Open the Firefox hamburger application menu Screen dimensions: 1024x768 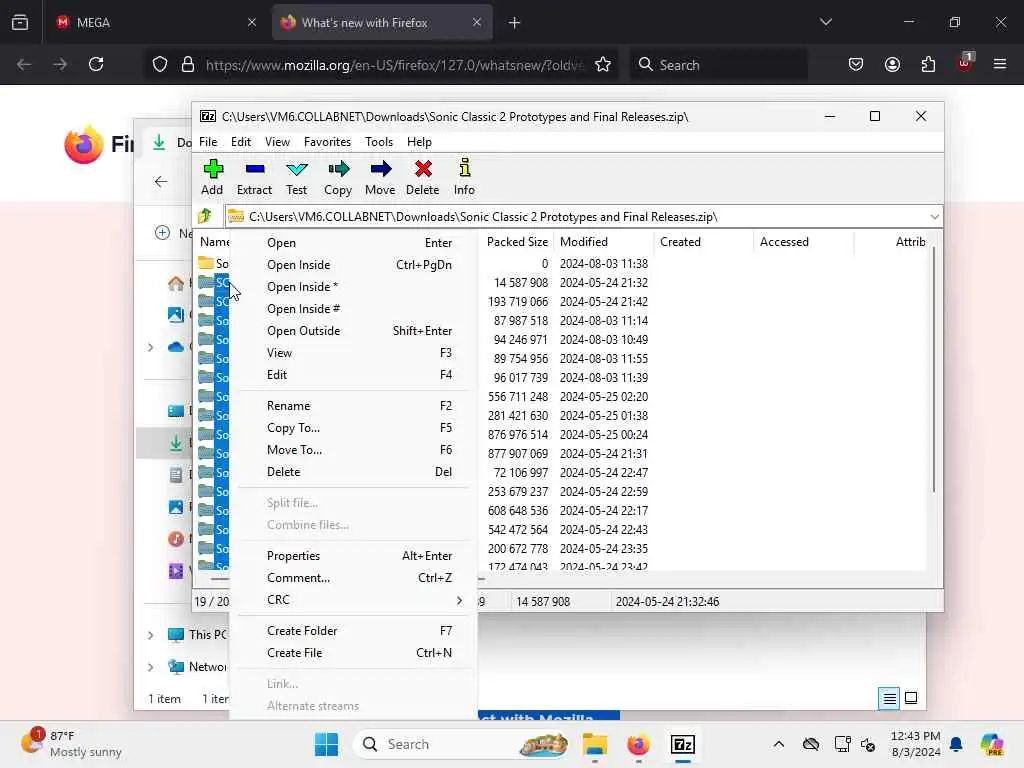1000,64
